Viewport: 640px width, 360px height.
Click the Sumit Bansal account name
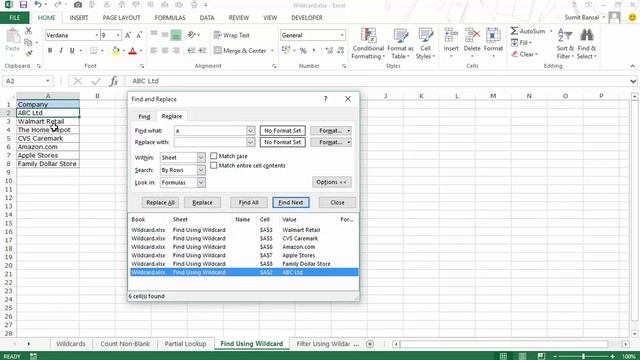pyautogui.click(x=582, y=18)
